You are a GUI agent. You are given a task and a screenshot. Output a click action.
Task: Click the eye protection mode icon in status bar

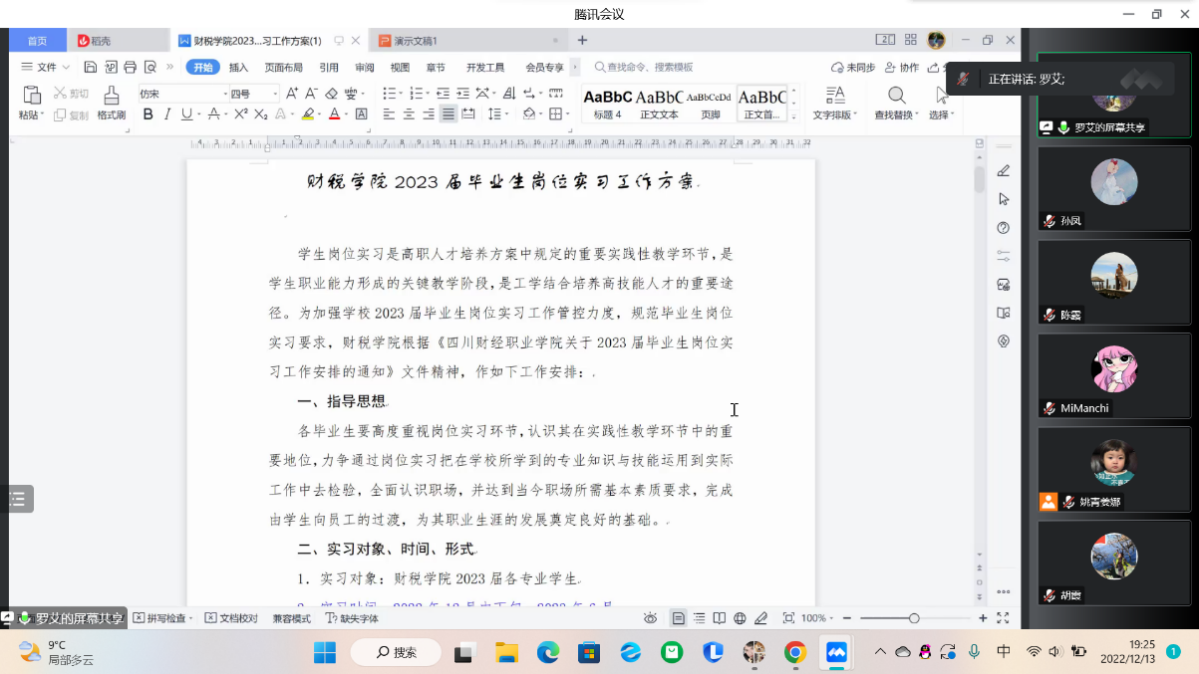click(x=651, y=618)
